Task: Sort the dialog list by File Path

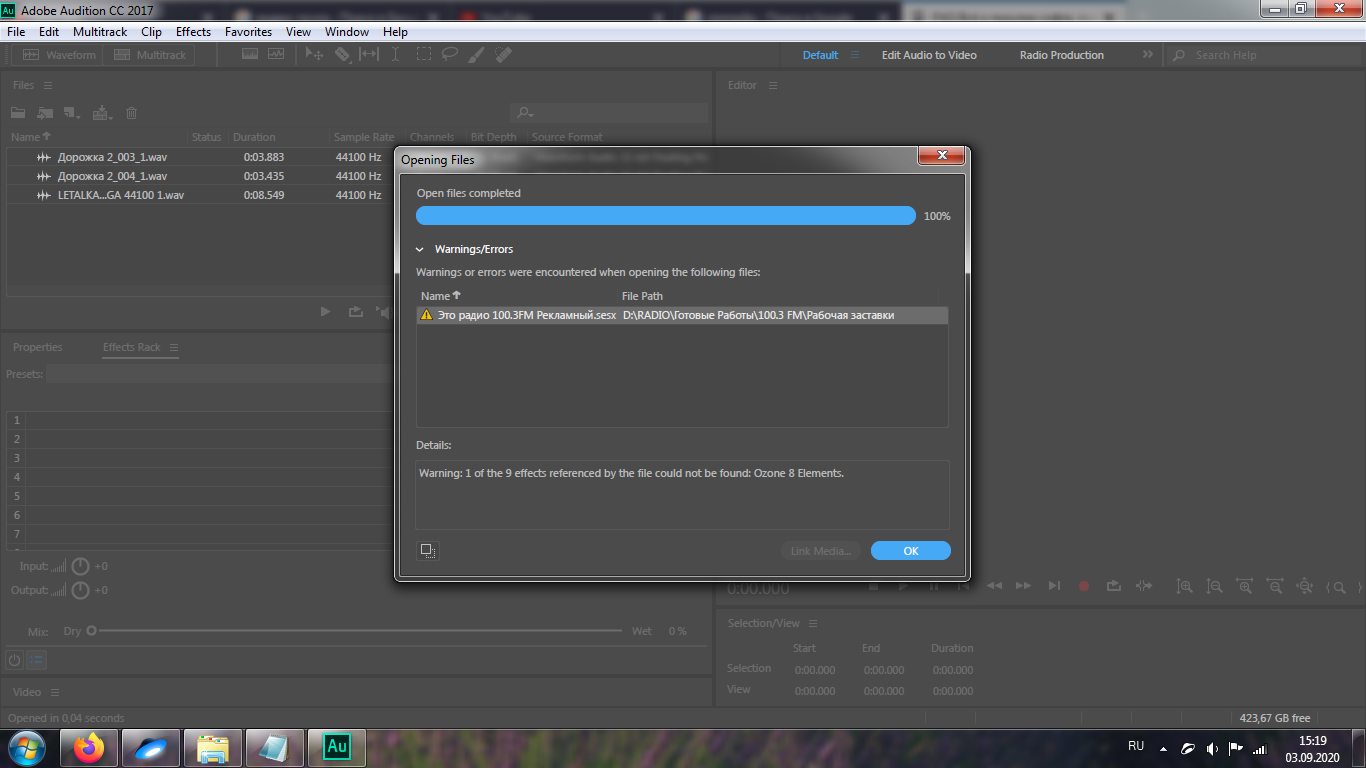Action: click(x=642, y=296)
